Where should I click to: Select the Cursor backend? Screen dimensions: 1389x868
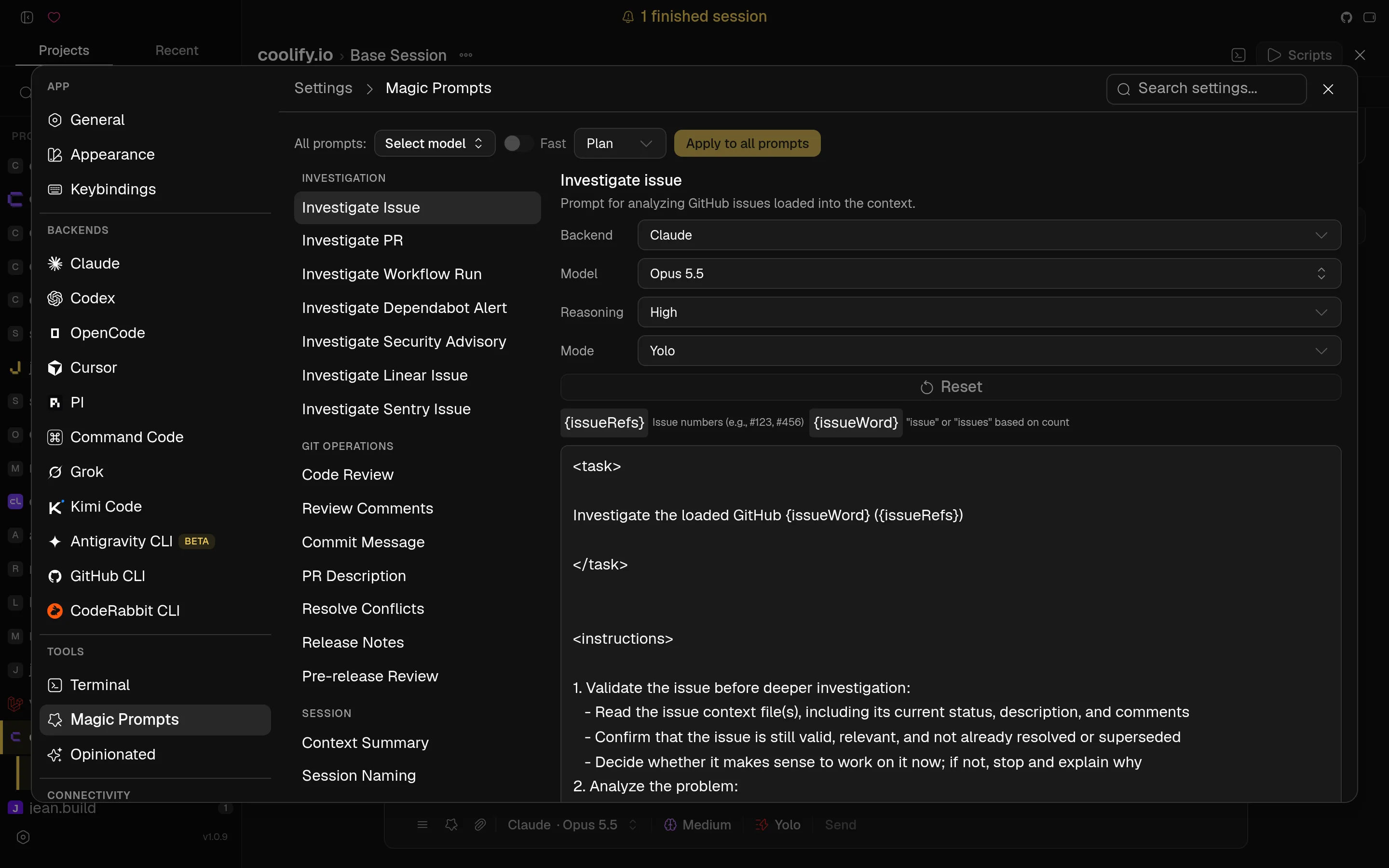coord(155,367)
